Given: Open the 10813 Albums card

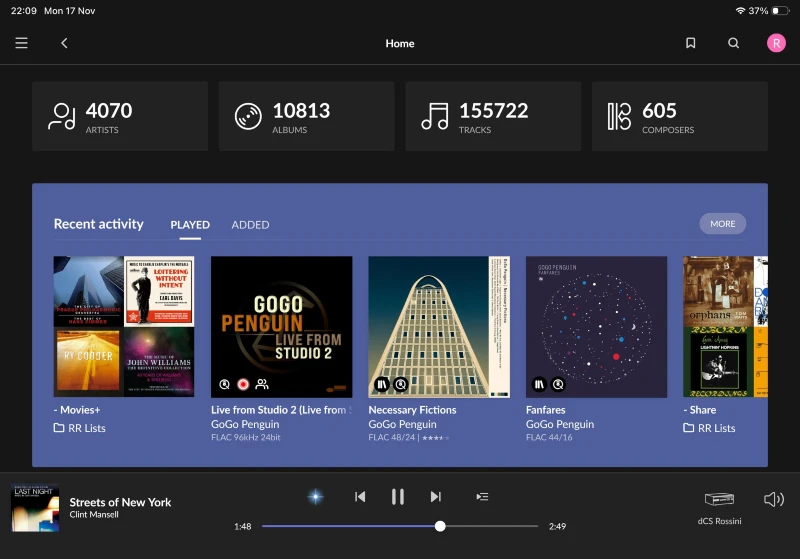Looking at the screenshot, I should coord(307,116).
